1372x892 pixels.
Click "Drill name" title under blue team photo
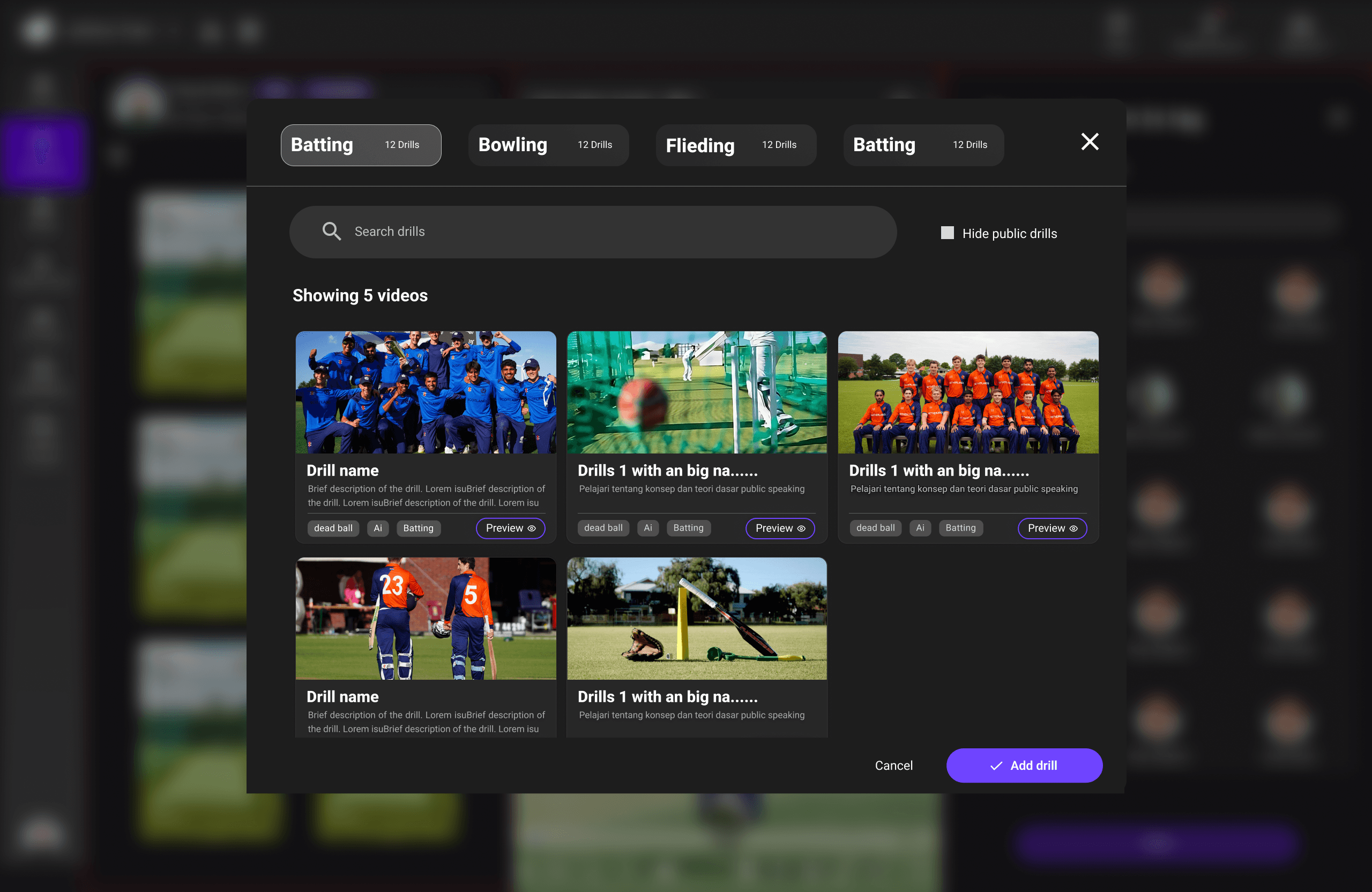pyautogui.click(x=342, y=471)
